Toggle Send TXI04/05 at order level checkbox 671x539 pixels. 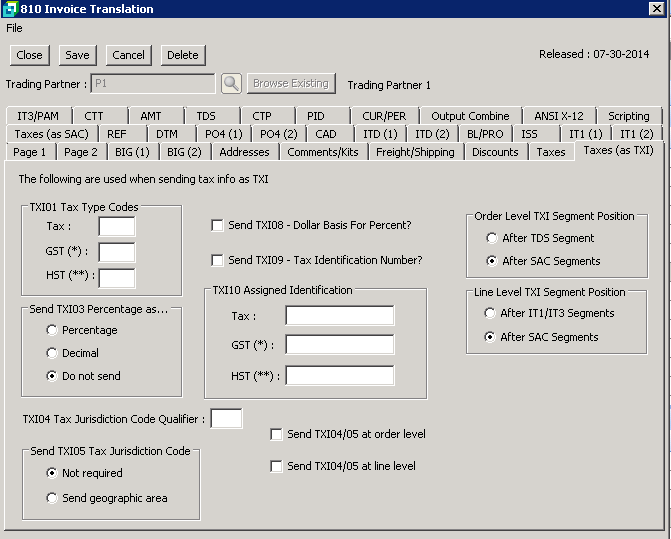pyautogui.click(x=277, y=435)
